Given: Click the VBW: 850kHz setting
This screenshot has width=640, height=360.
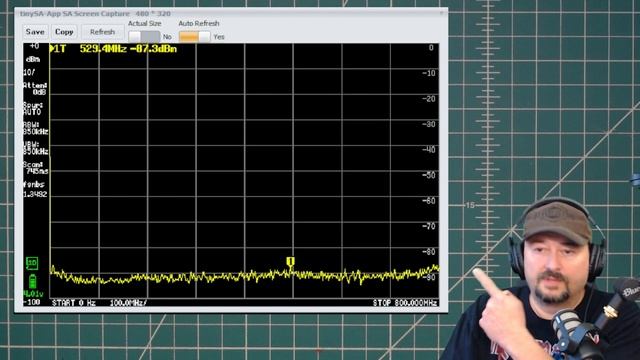Looking at the screenshot, I should click(x=35, y=148).
